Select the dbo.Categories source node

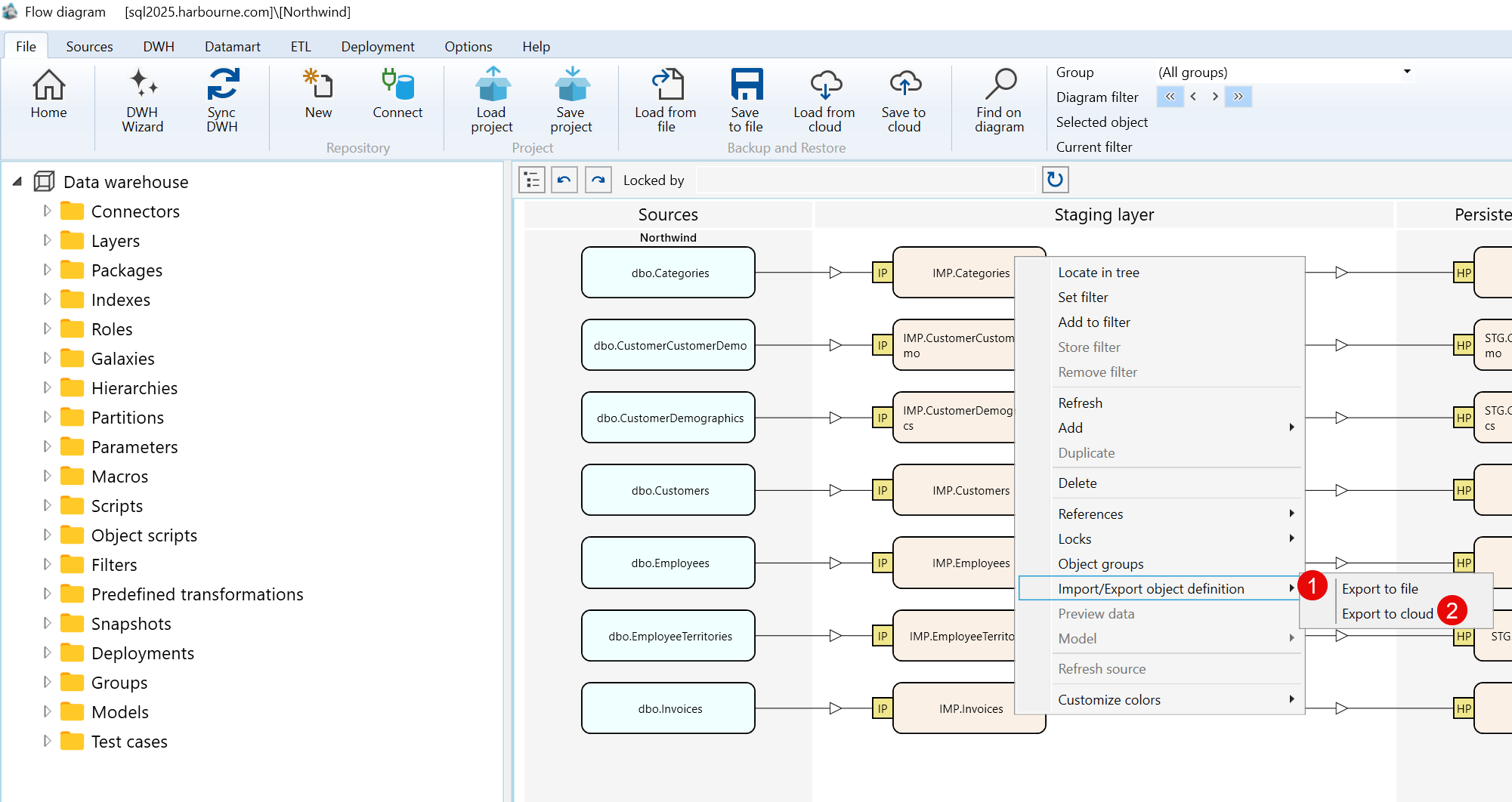pos(668,273)
